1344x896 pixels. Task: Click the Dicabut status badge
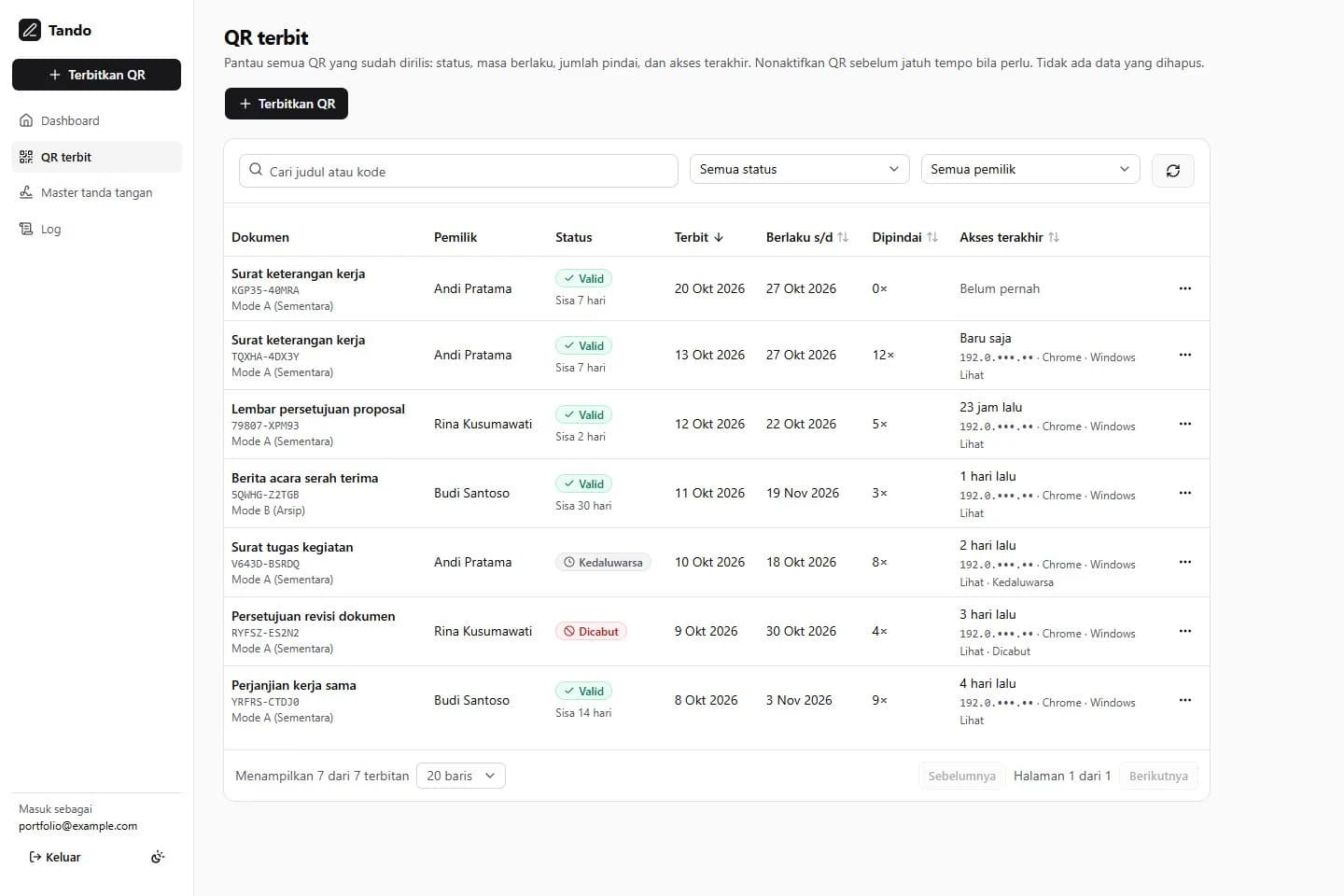591,632
